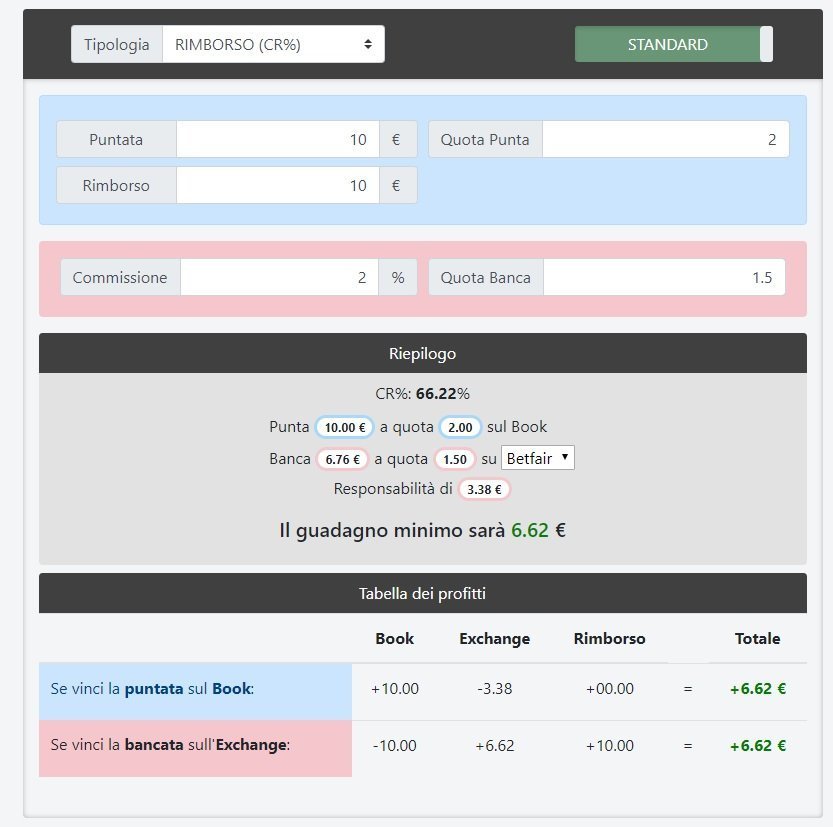
Task: Open the Tipologia dropdown showing RIMBORSO (CR%)
Action: (x=272, y=44)
